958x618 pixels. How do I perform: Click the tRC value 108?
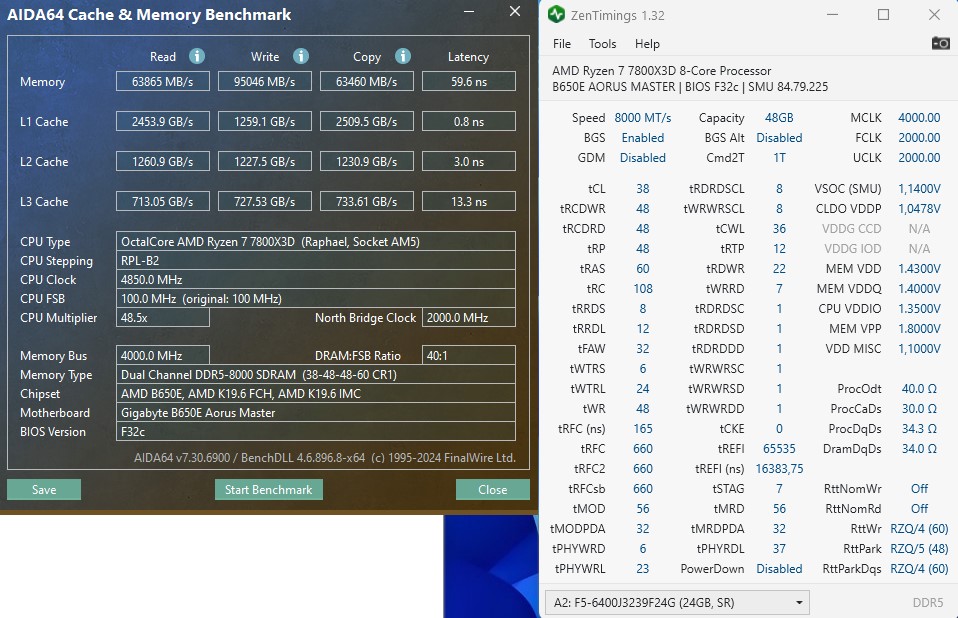click(643, 288)
